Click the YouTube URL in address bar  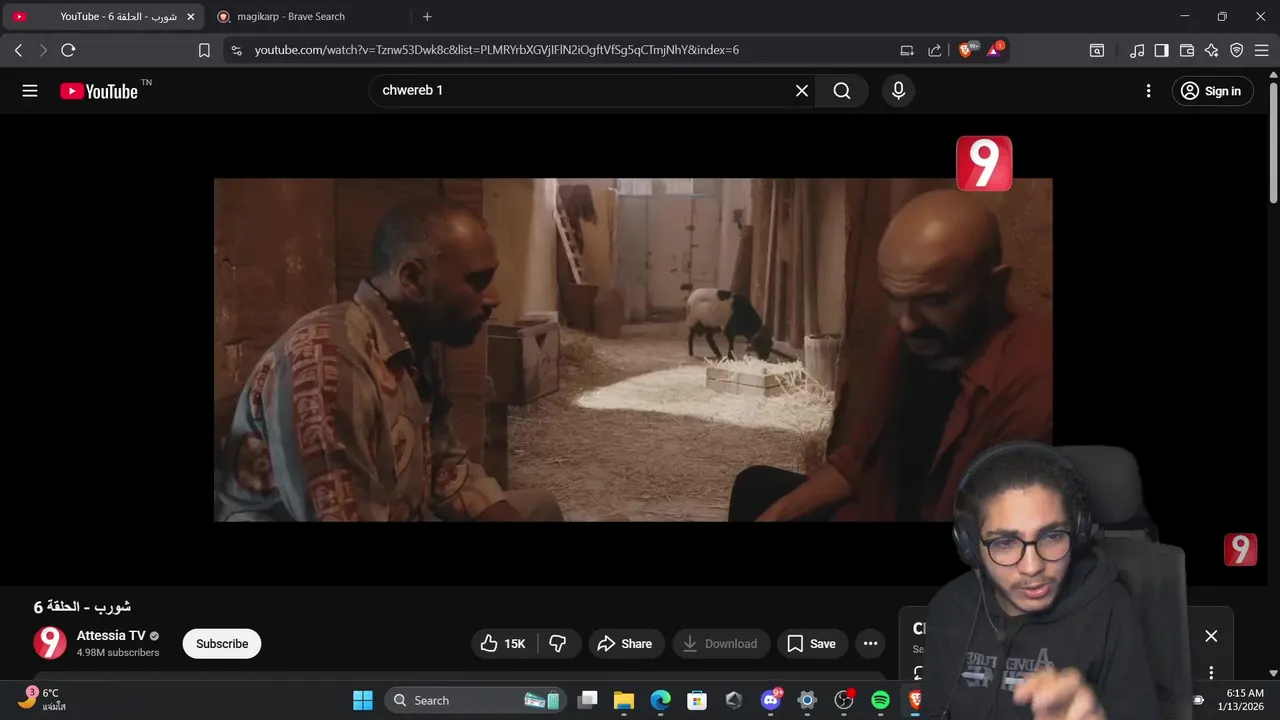[x=497, y=50]
